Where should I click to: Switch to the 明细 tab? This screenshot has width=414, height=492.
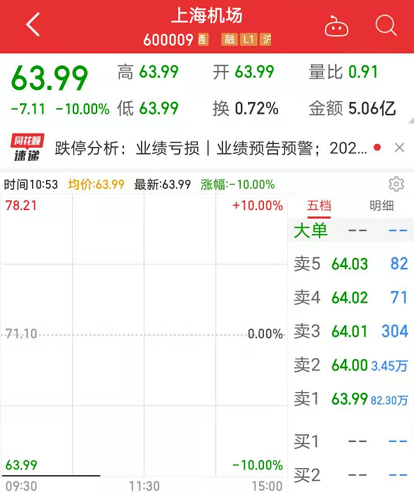point(382,206)
